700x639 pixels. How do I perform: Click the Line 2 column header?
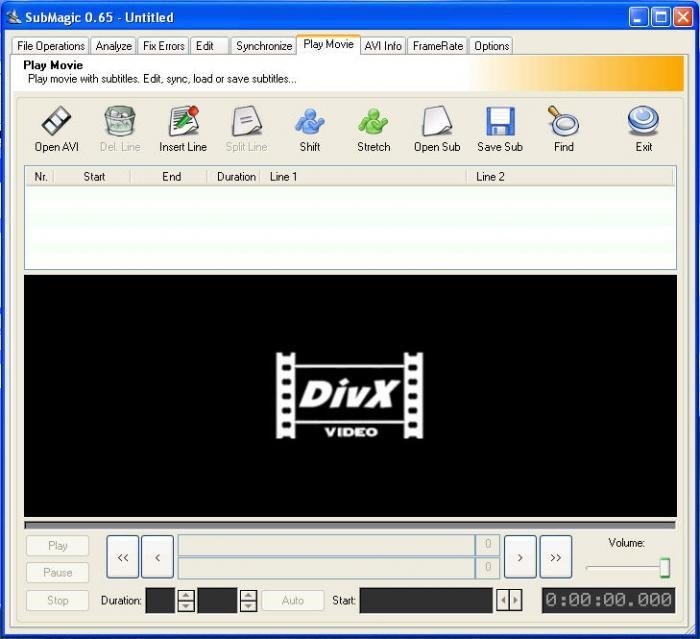point(571,177)
